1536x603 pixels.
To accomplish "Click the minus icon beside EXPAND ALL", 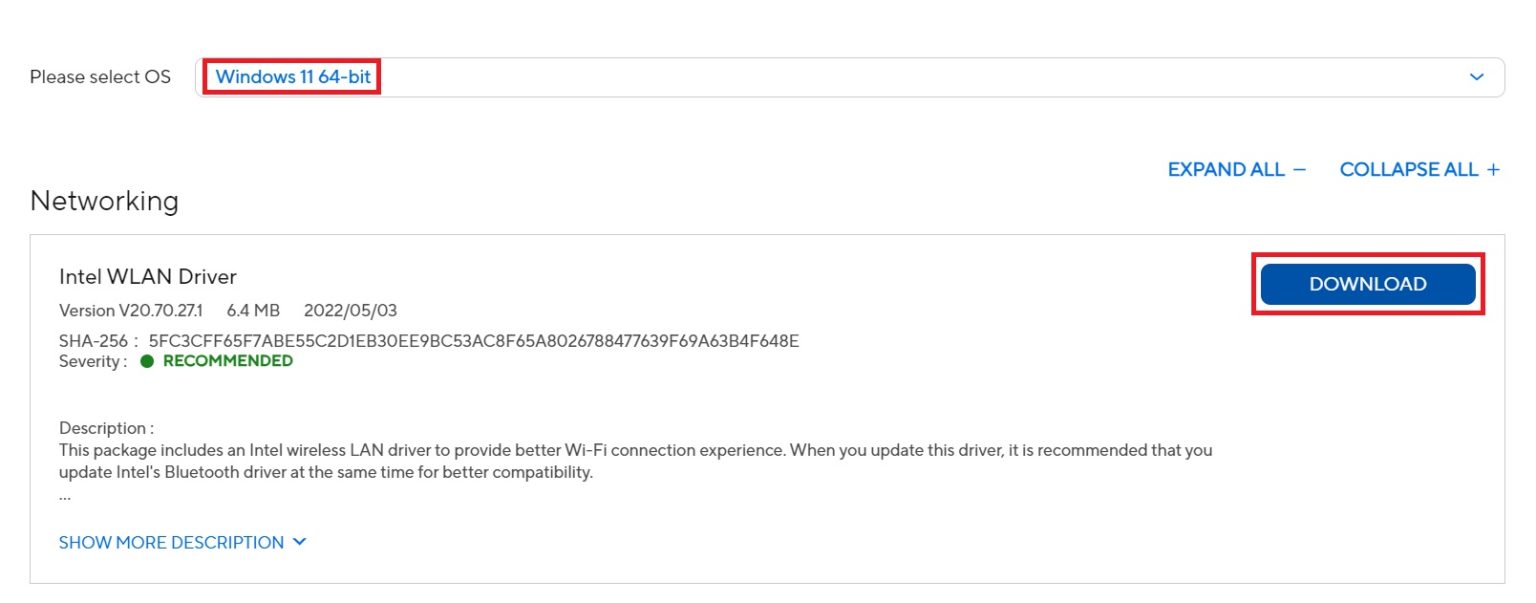I will pos(1299,169).
